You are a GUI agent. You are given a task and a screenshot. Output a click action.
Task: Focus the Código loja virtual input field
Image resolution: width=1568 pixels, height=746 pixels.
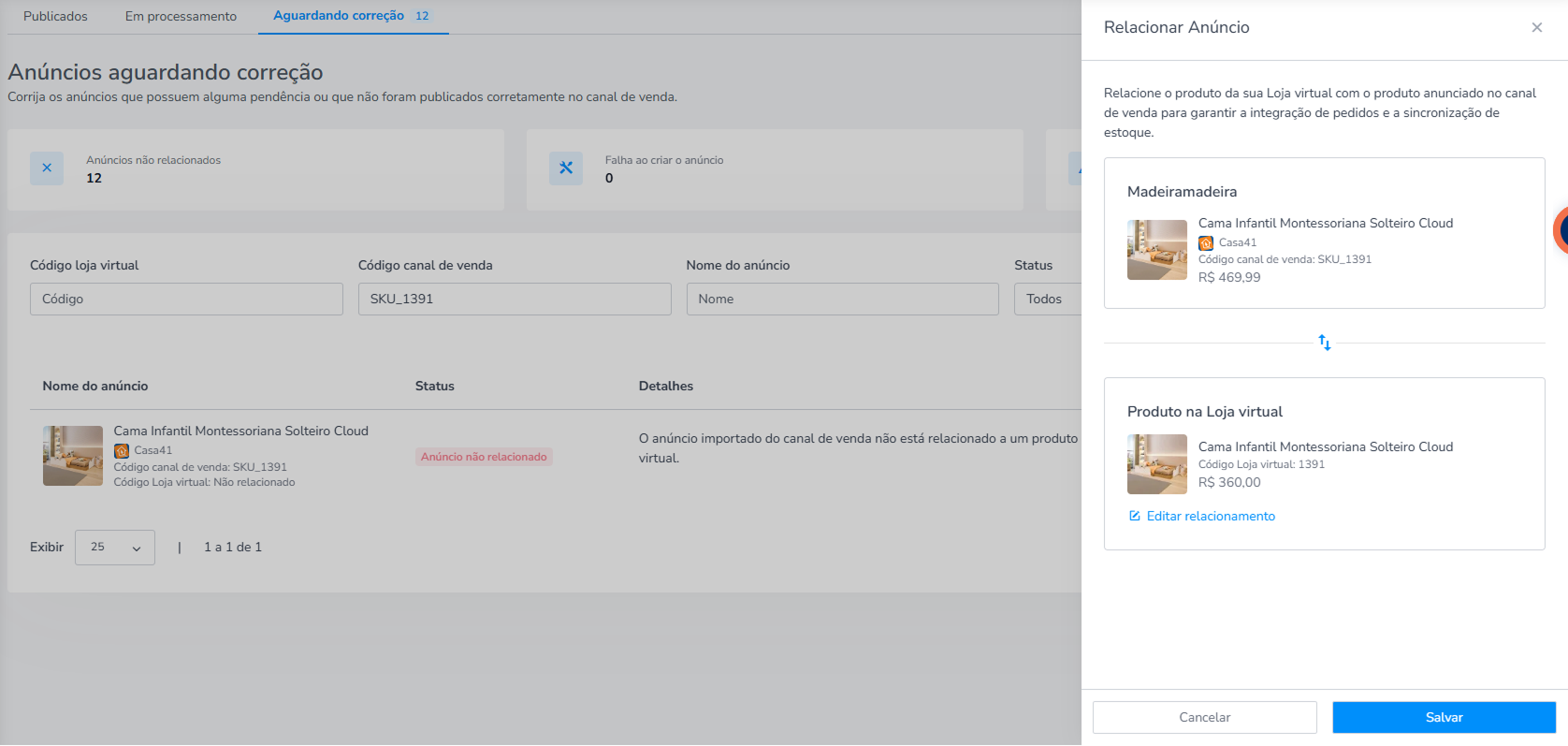(x=186, y=299)
